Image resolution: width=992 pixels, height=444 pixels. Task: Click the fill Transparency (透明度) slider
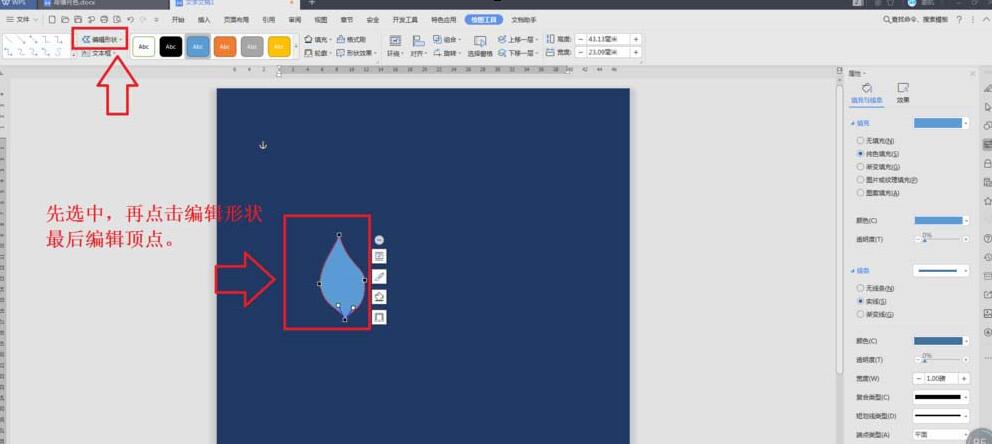coord(942,240)
